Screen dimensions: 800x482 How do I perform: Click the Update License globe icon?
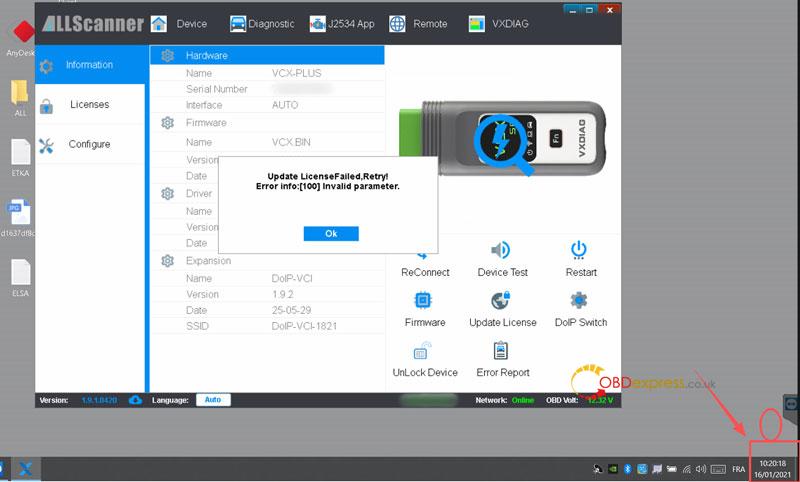click(x=501, y=300)
